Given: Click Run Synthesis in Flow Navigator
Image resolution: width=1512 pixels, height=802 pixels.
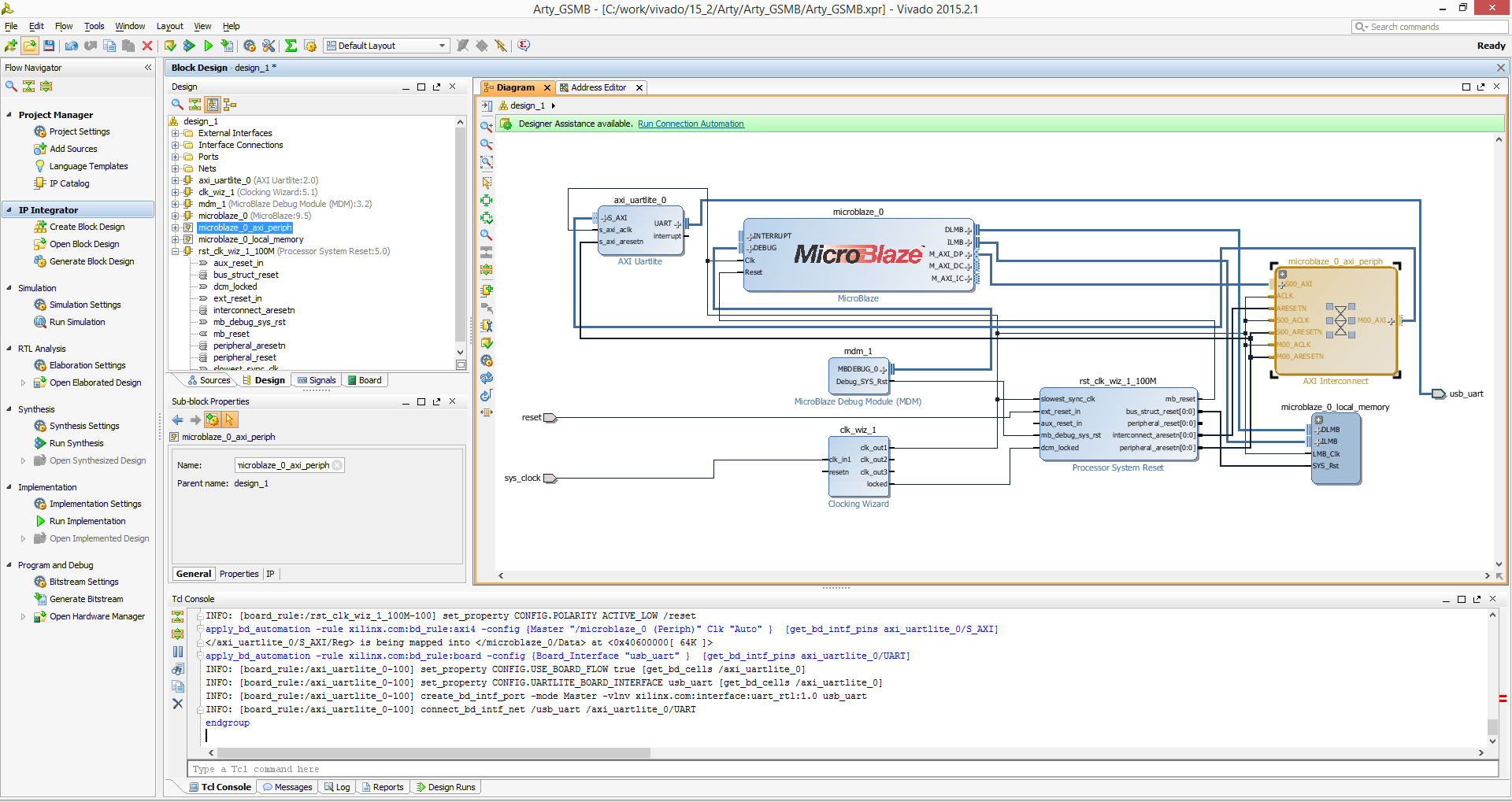Looking at the screenshot, I should [x=76, y=443].
